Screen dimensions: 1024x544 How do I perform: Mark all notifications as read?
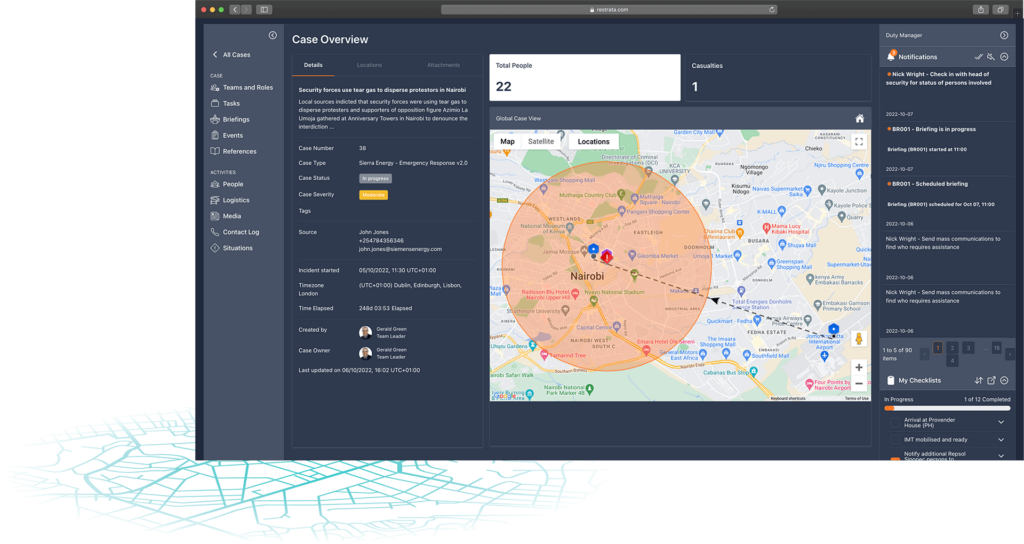point(978,57)
